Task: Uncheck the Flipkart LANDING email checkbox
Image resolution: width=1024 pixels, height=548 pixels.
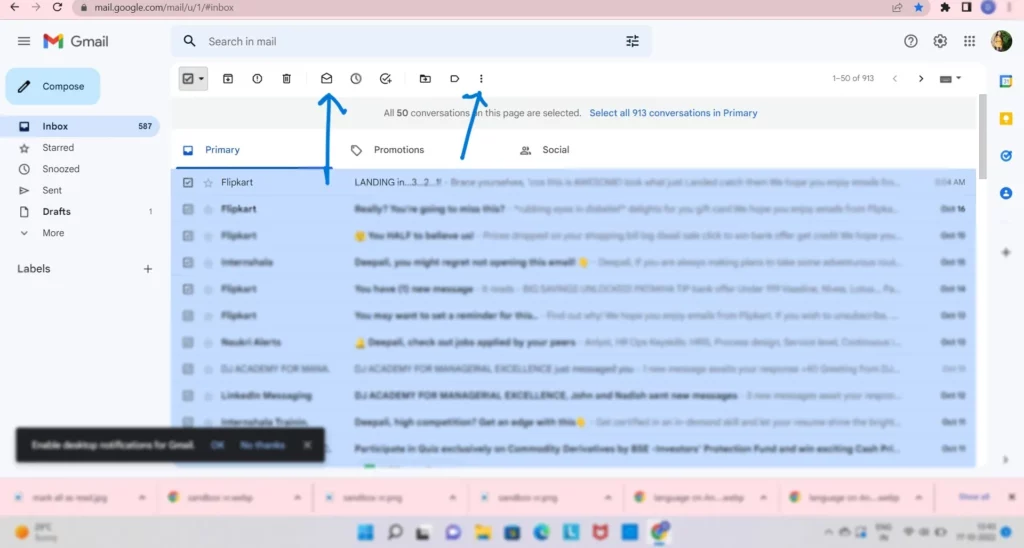Action: tap(188, 182)
